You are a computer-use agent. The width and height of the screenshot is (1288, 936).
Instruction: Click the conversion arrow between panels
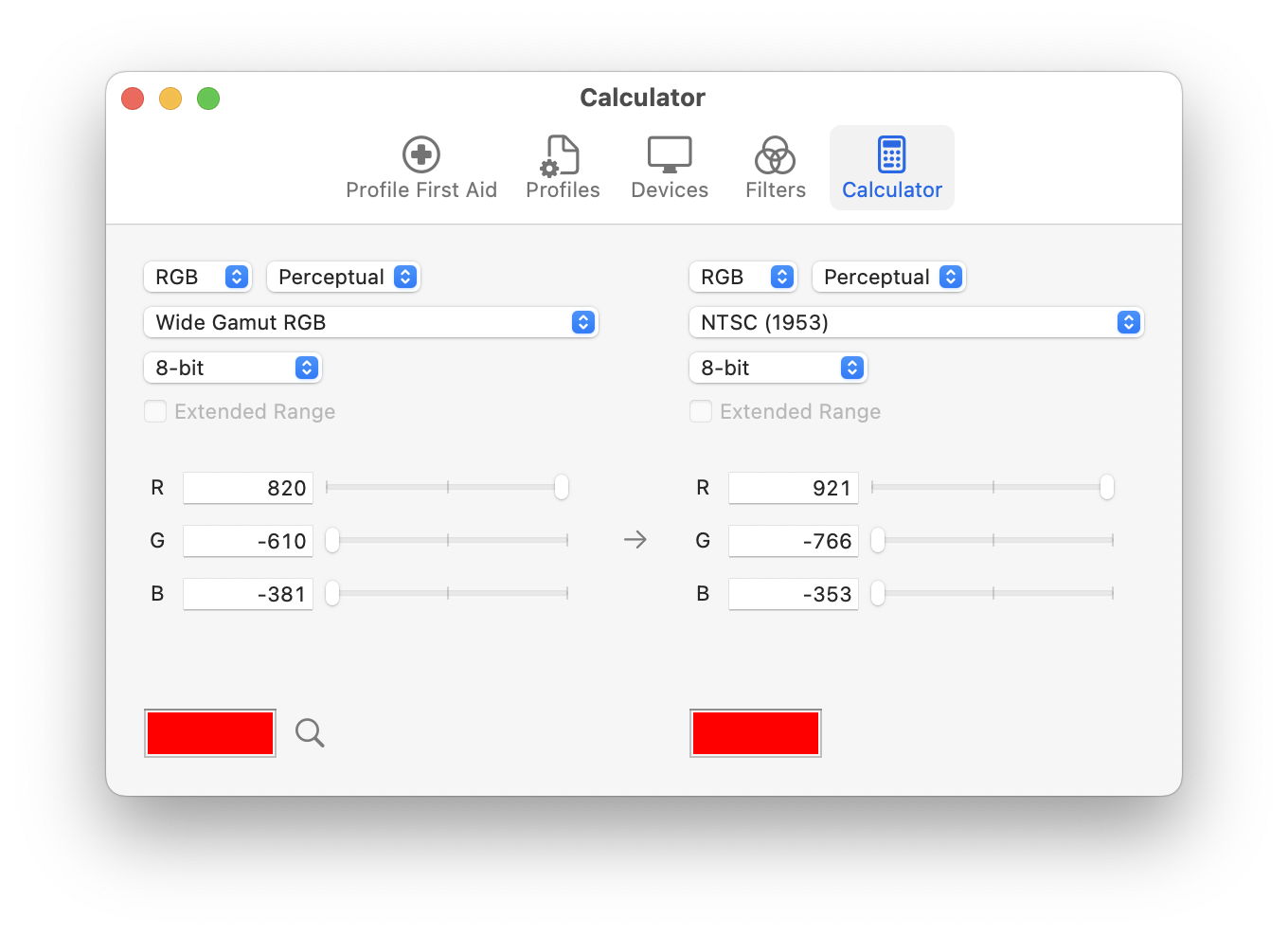pos(635,540)
